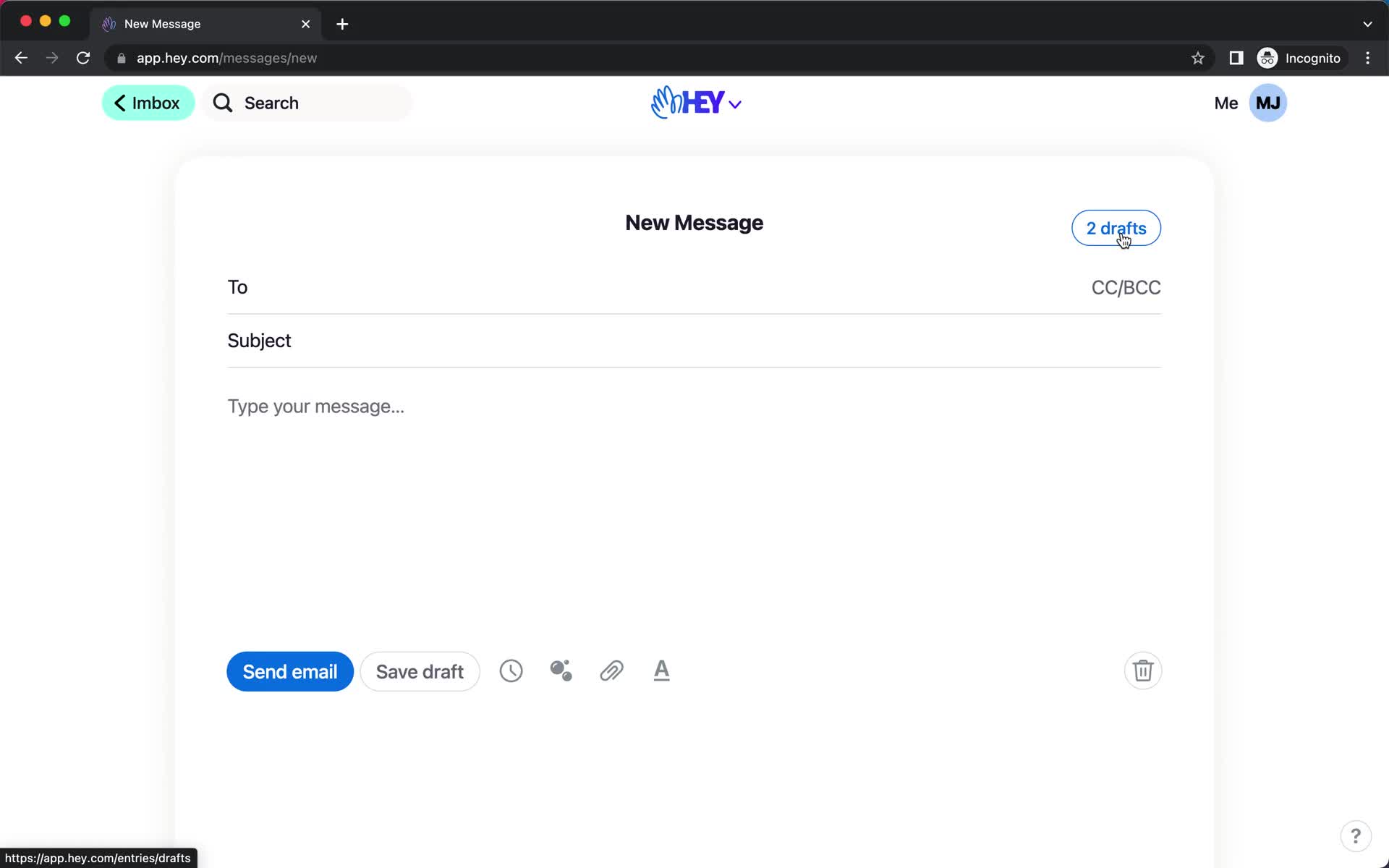Click the Send email button
Image resolution: width=1389 pixels, height=868 pixels.
pos(289,671)
